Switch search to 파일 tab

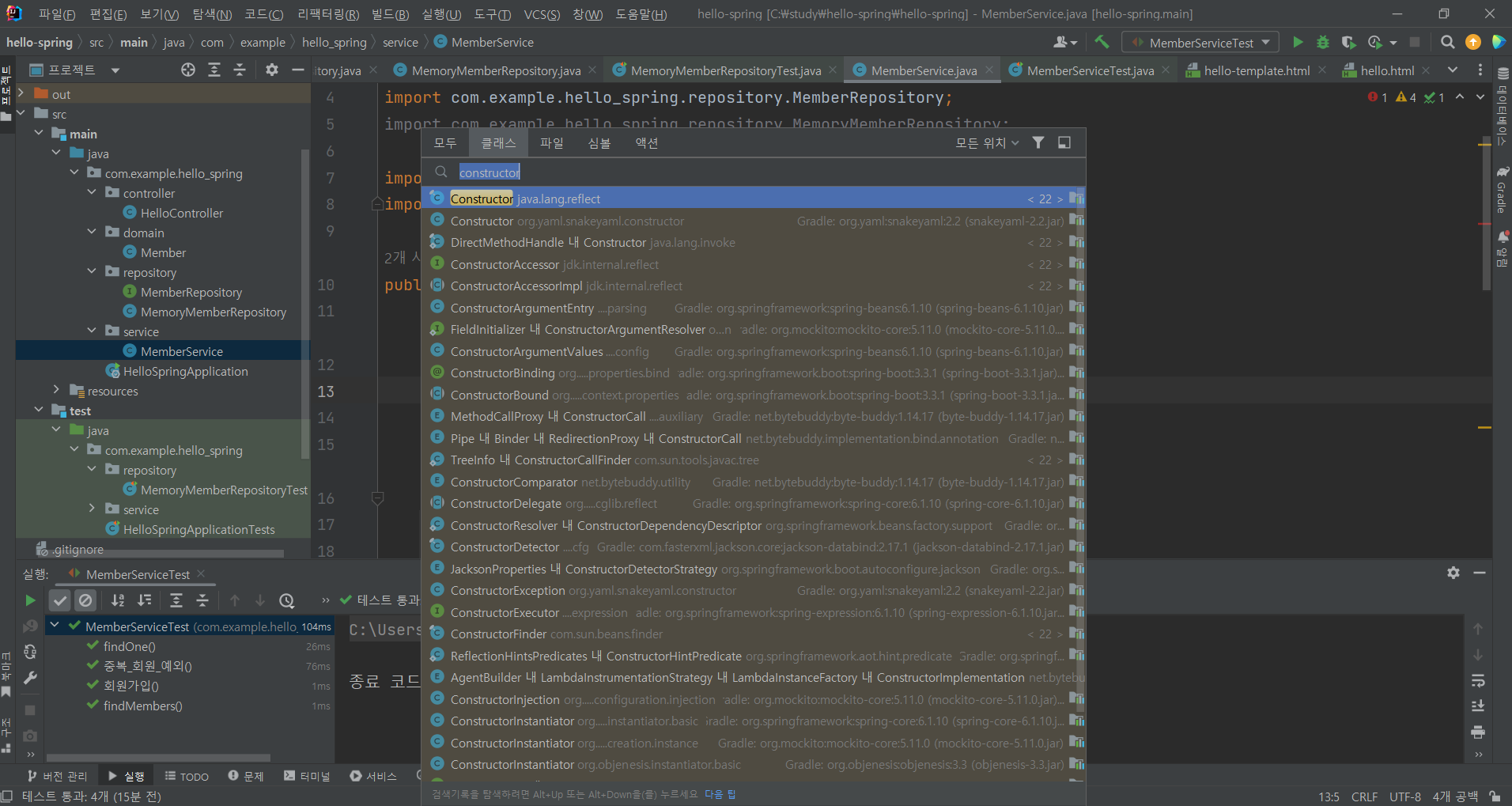551,143
